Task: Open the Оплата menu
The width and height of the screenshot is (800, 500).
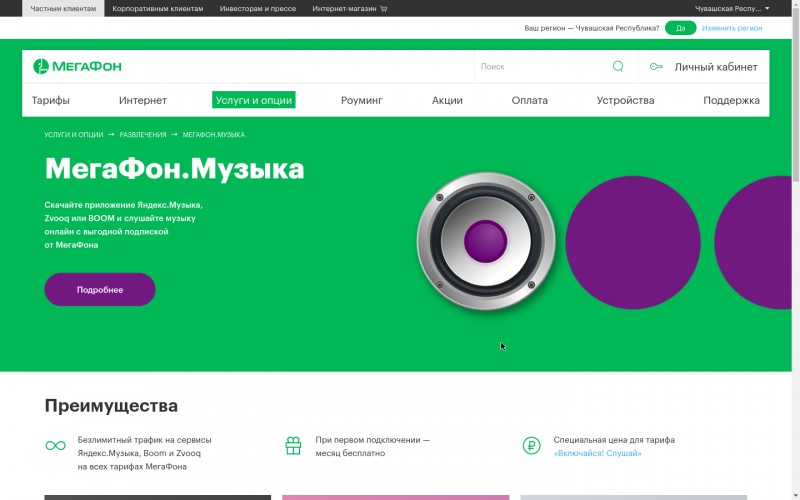Action: 530,101
